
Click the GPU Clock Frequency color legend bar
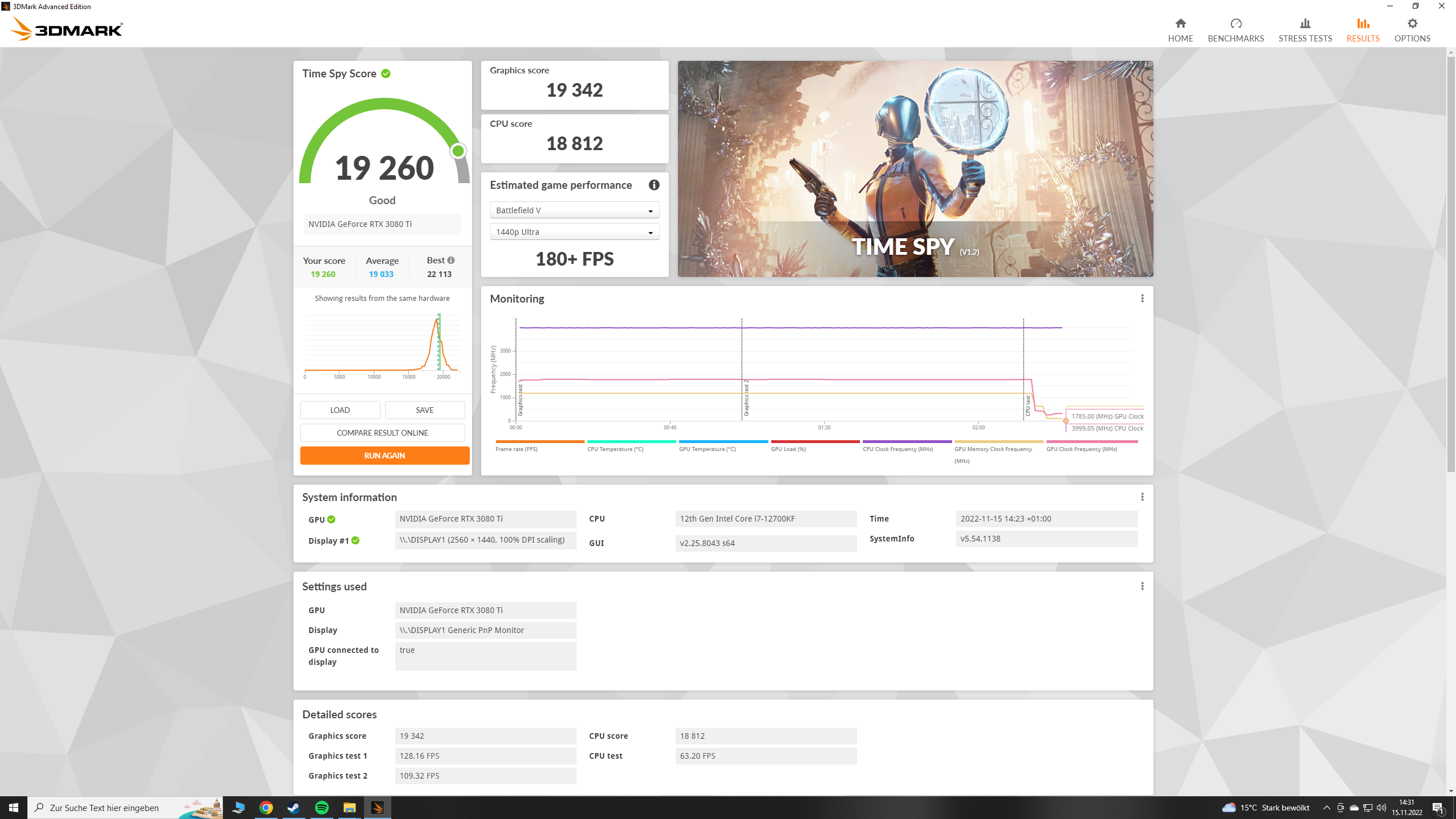[1091, 441]
